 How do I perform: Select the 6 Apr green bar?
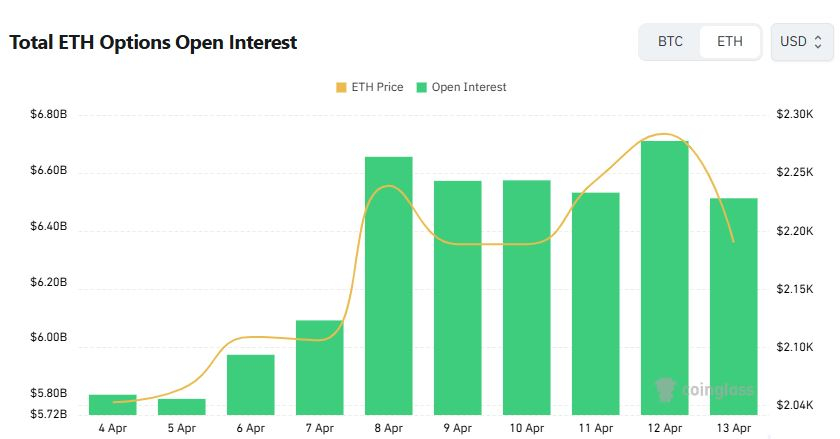pyautogui.click(x=250, y=384)
